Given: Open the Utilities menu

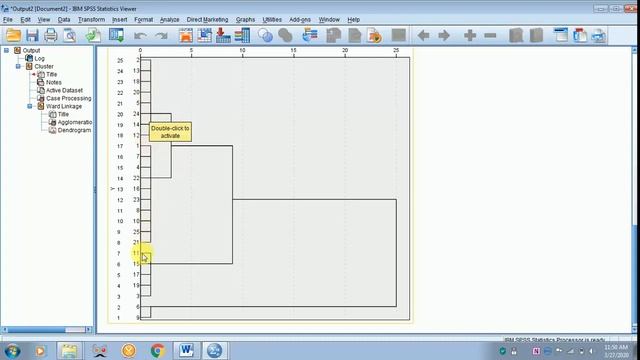Looking at the screenshot, I should (272, 20).
